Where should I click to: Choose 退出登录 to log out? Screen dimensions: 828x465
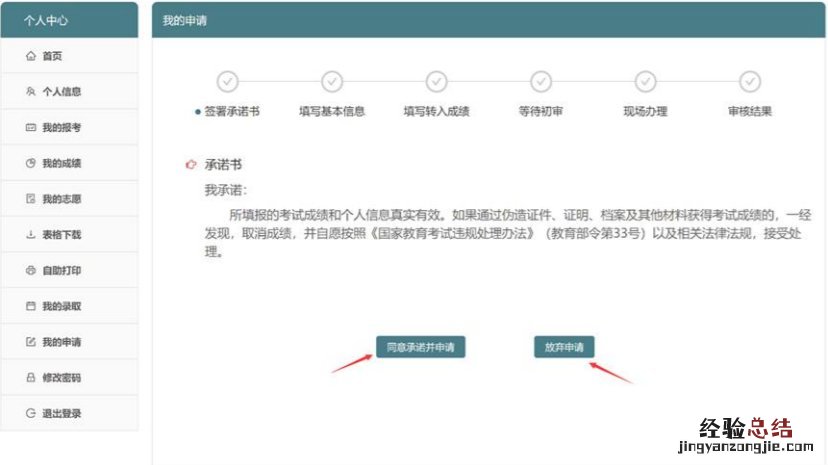(69, 413)
